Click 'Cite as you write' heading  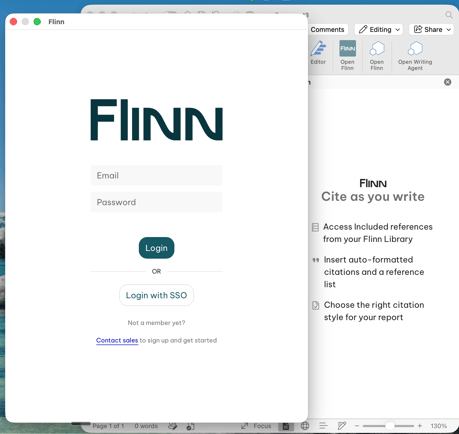point(373,196)
